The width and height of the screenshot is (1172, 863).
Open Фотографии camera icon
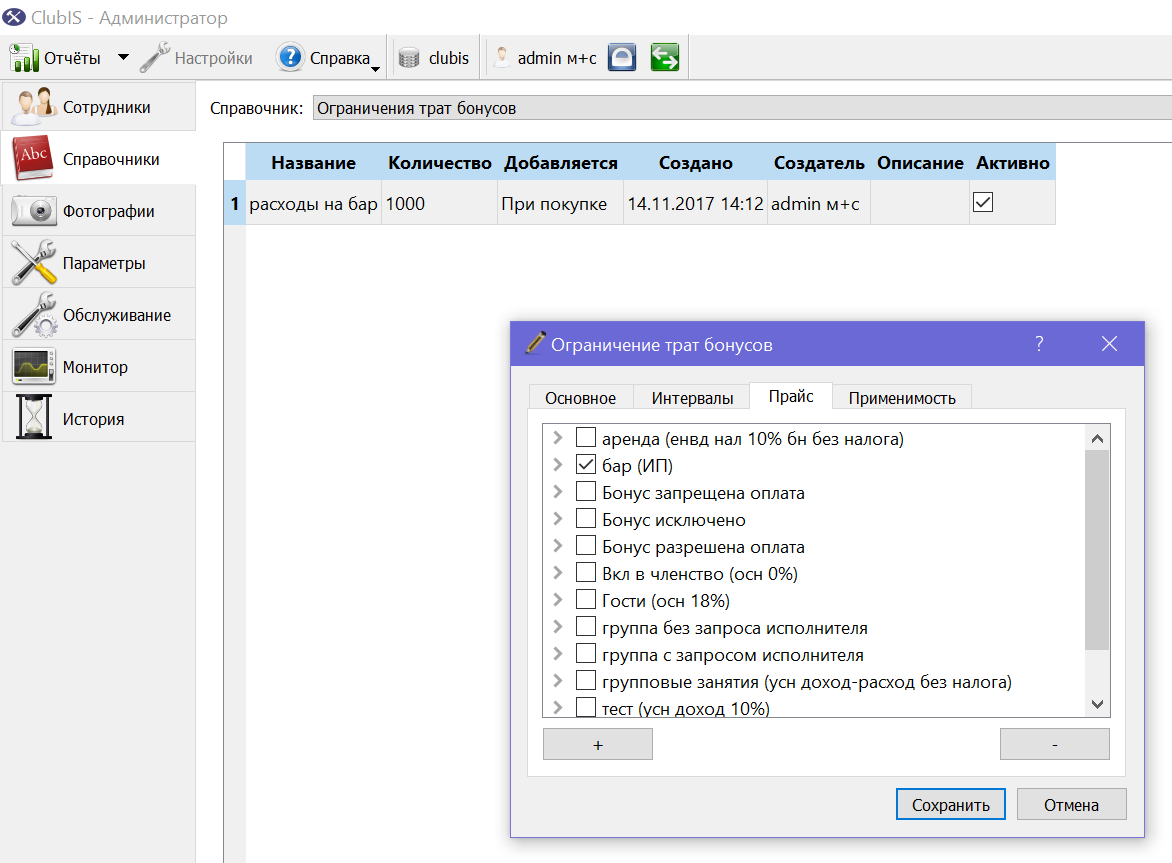click(x=34, y=211)
